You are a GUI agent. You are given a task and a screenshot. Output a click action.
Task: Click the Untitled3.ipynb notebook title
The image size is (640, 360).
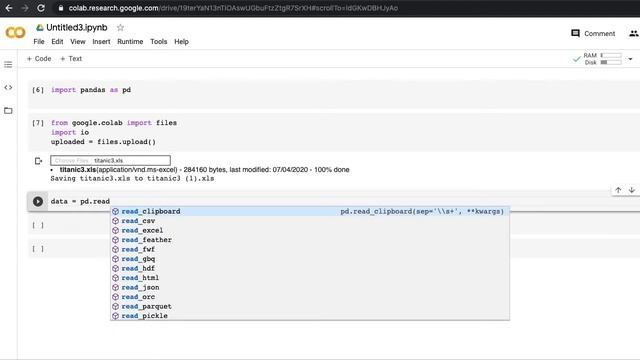[77, 27]
